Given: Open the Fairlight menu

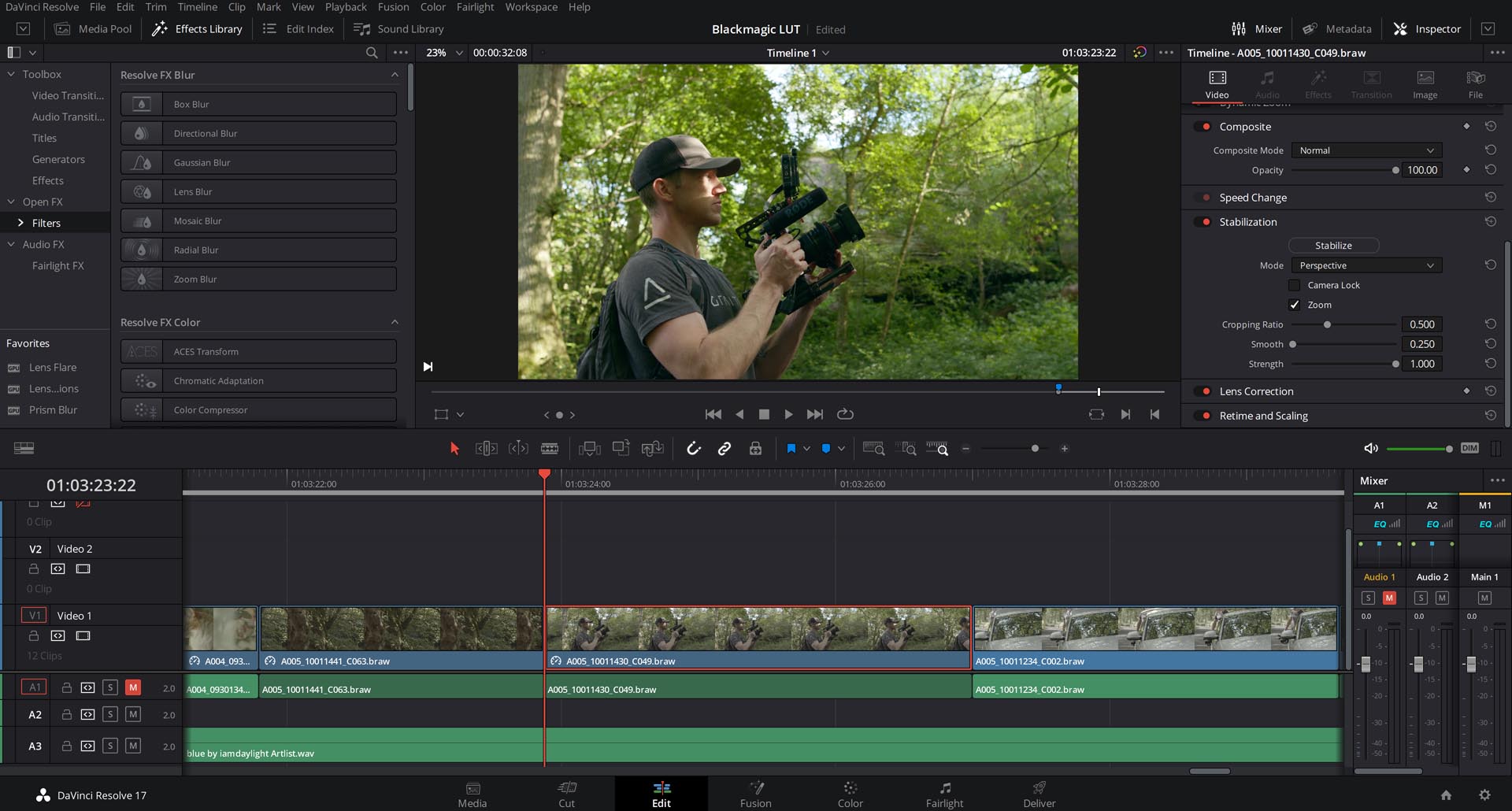Looking at the screenshot, I should coord(475,7).
